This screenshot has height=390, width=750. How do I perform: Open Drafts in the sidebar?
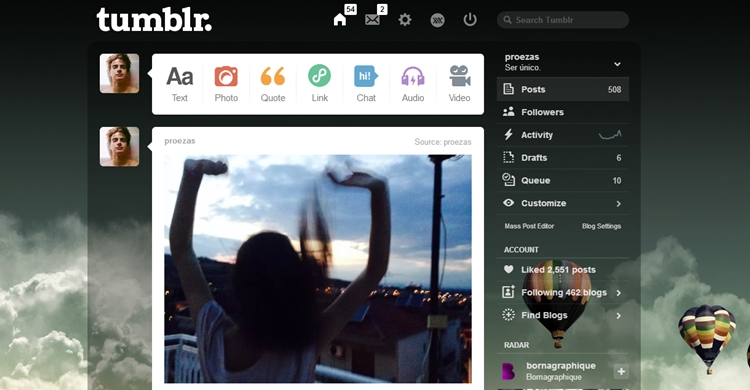pos(562,158)
